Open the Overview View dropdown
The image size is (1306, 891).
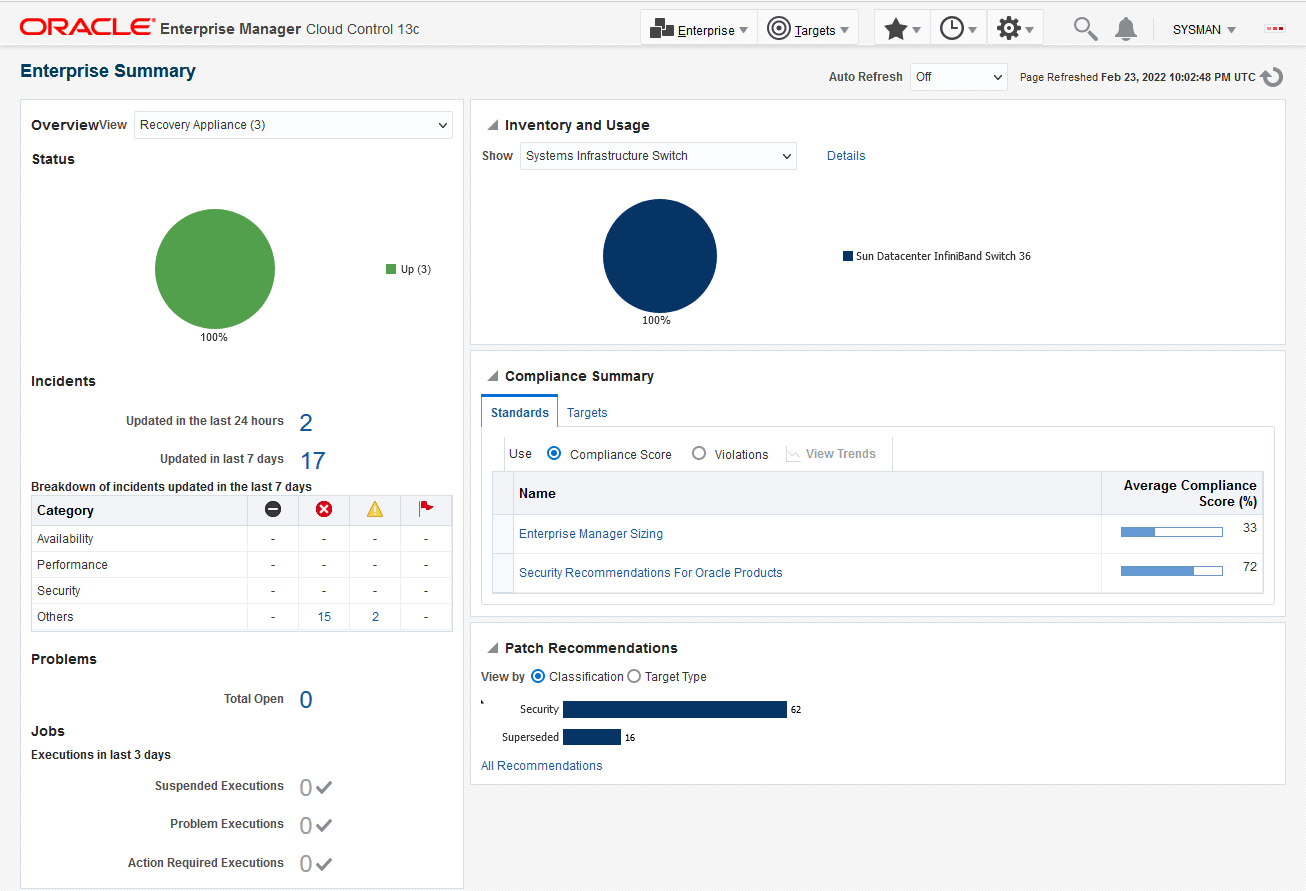coord(293,125)
